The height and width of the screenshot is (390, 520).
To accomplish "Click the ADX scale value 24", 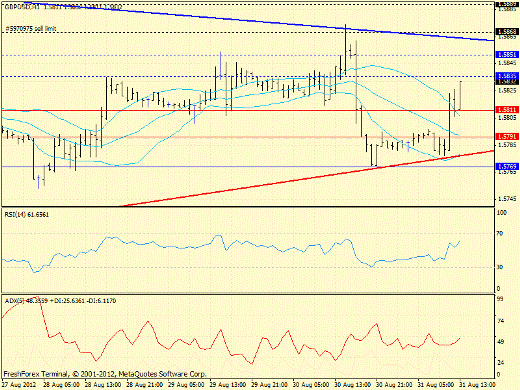I will click(500, 362).
